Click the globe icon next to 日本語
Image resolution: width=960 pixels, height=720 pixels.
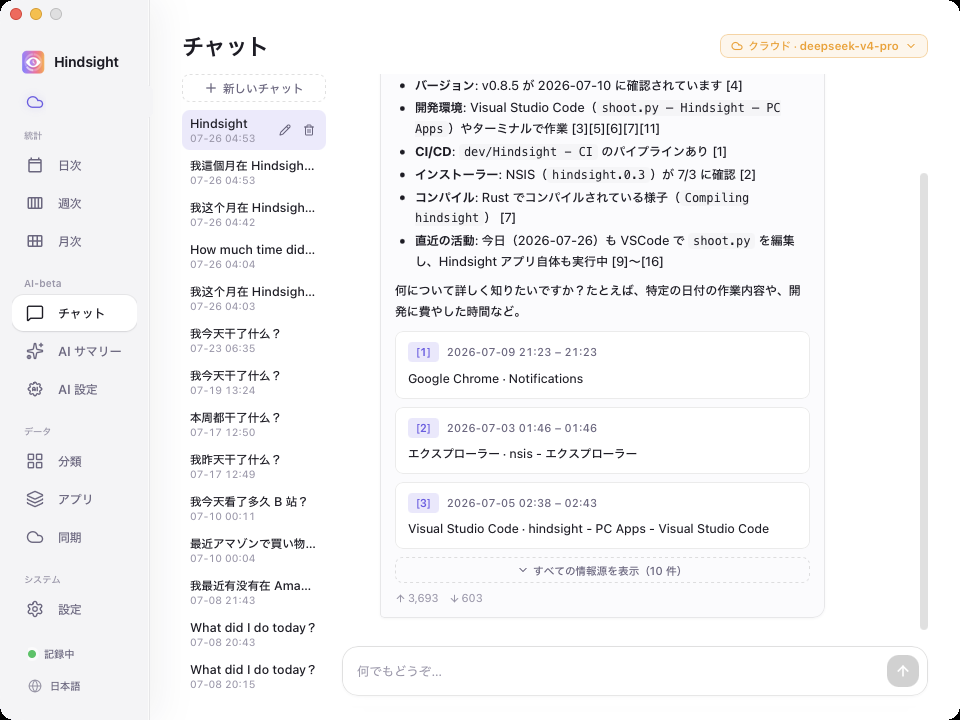click(x=35, y=686)
